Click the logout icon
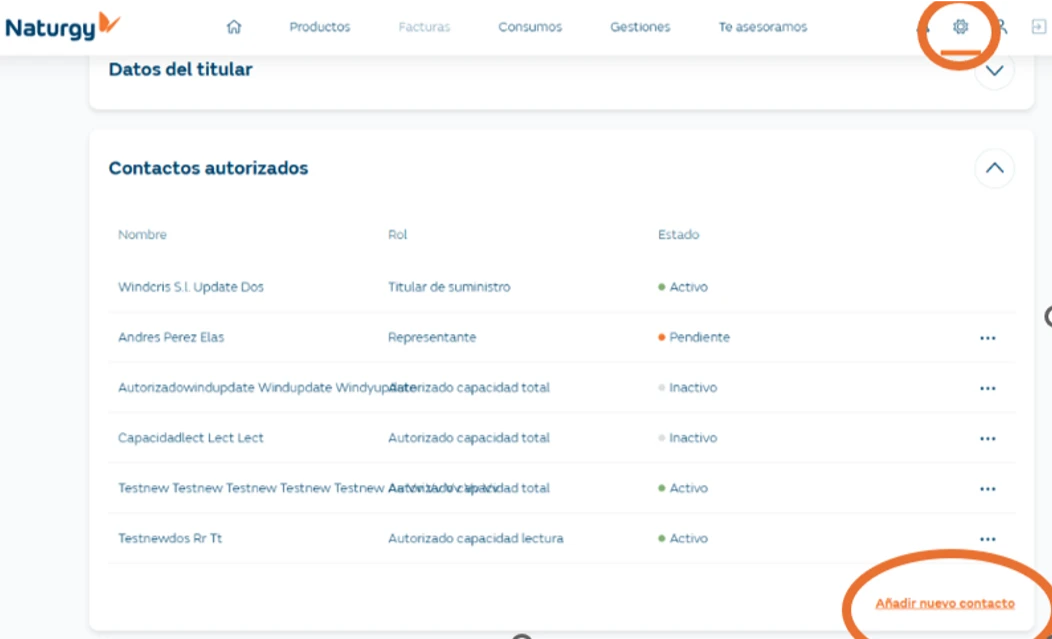 1038,27
